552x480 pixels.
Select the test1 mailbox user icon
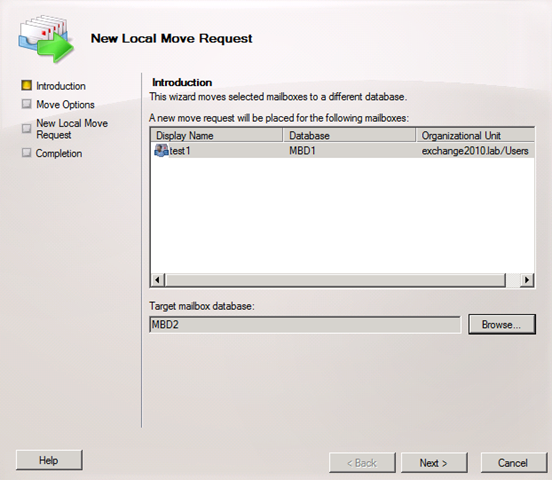point(161,151)
